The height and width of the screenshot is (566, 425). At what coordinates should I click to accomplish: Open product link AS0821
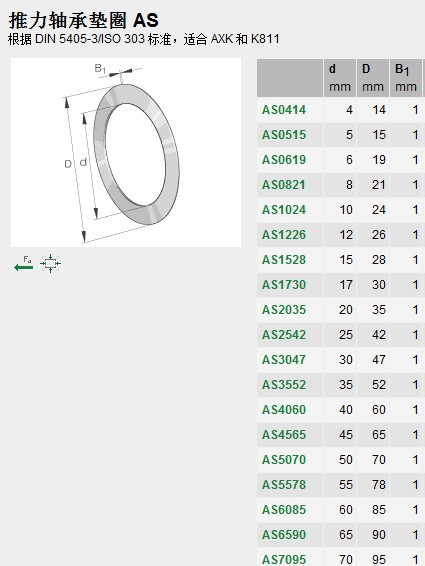coord(284,185)
